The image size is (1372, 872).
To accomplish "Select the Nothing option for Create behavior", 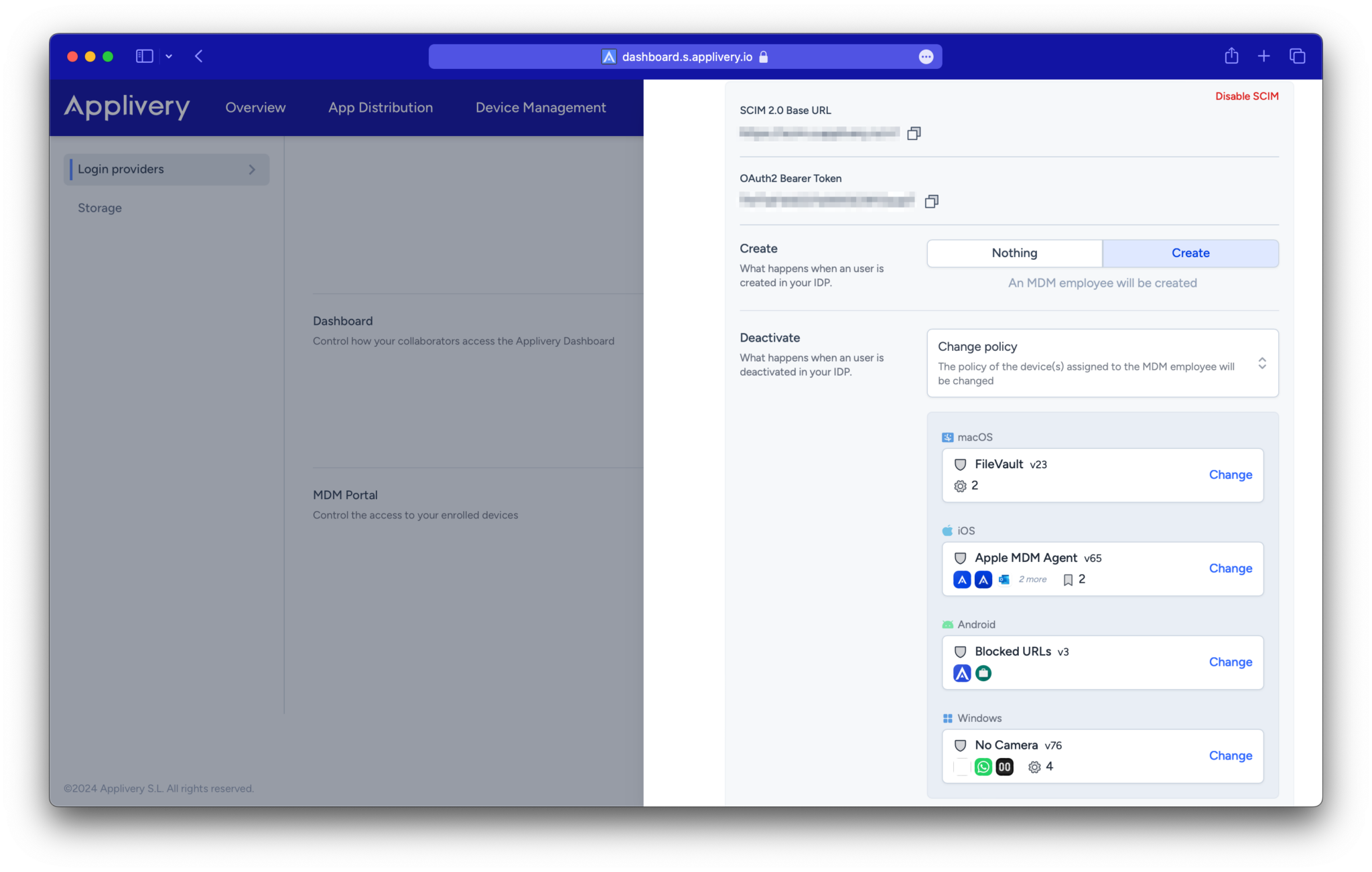I will coord(1014,253).
